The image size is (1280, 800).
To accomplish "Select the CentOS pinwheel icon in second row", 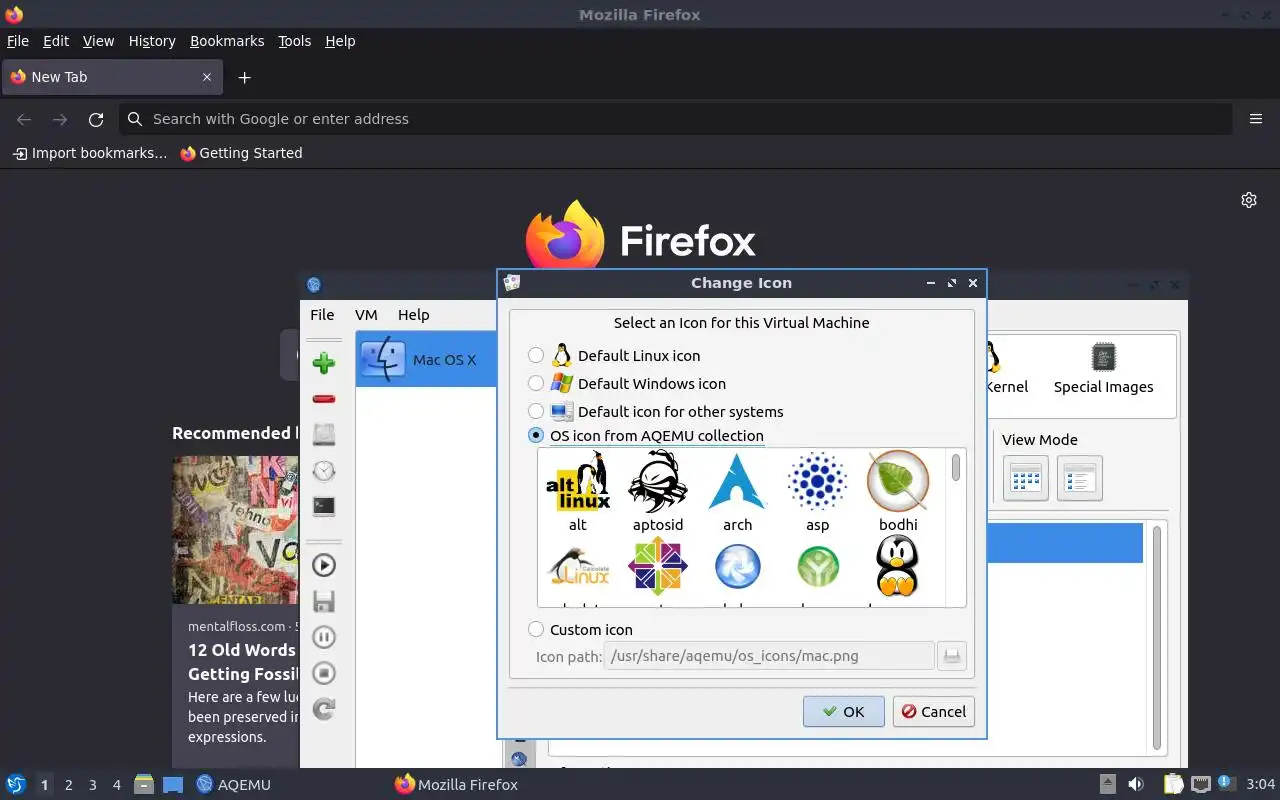I will coord(658,566).
